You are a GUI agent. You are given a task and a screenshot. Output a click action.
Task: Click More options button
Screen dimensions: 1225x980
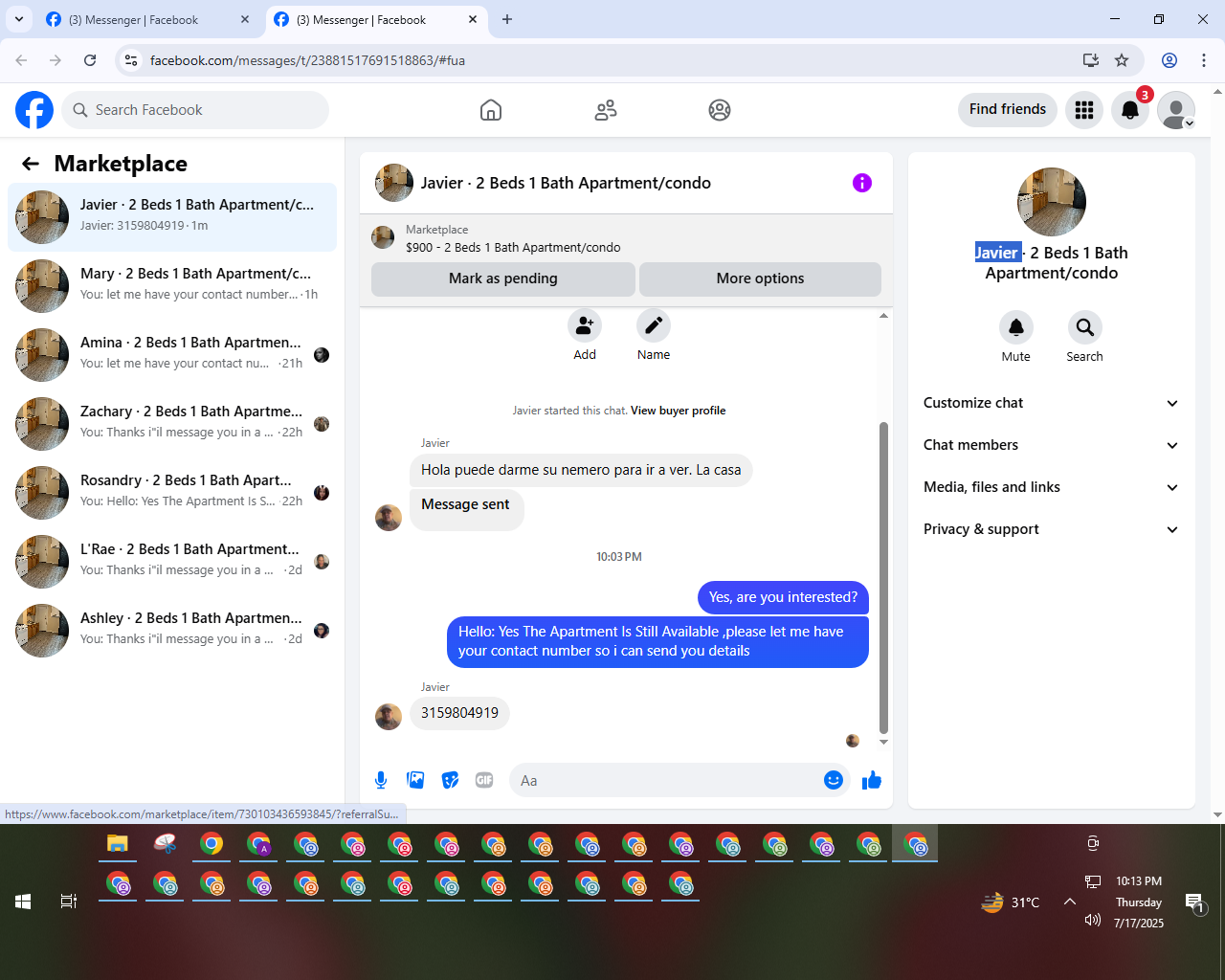click(761, 278)
